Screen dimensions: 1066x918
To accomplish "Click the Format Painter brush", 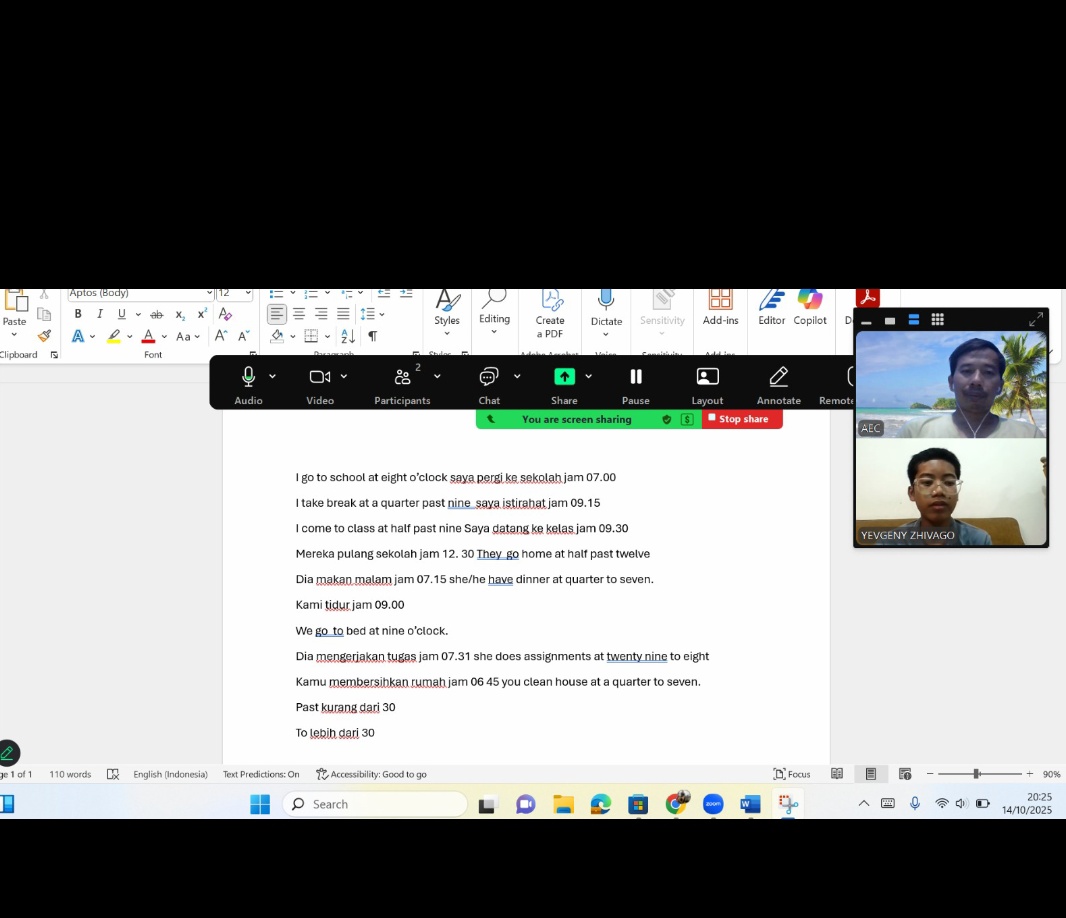I will click(x=44, y=336).
